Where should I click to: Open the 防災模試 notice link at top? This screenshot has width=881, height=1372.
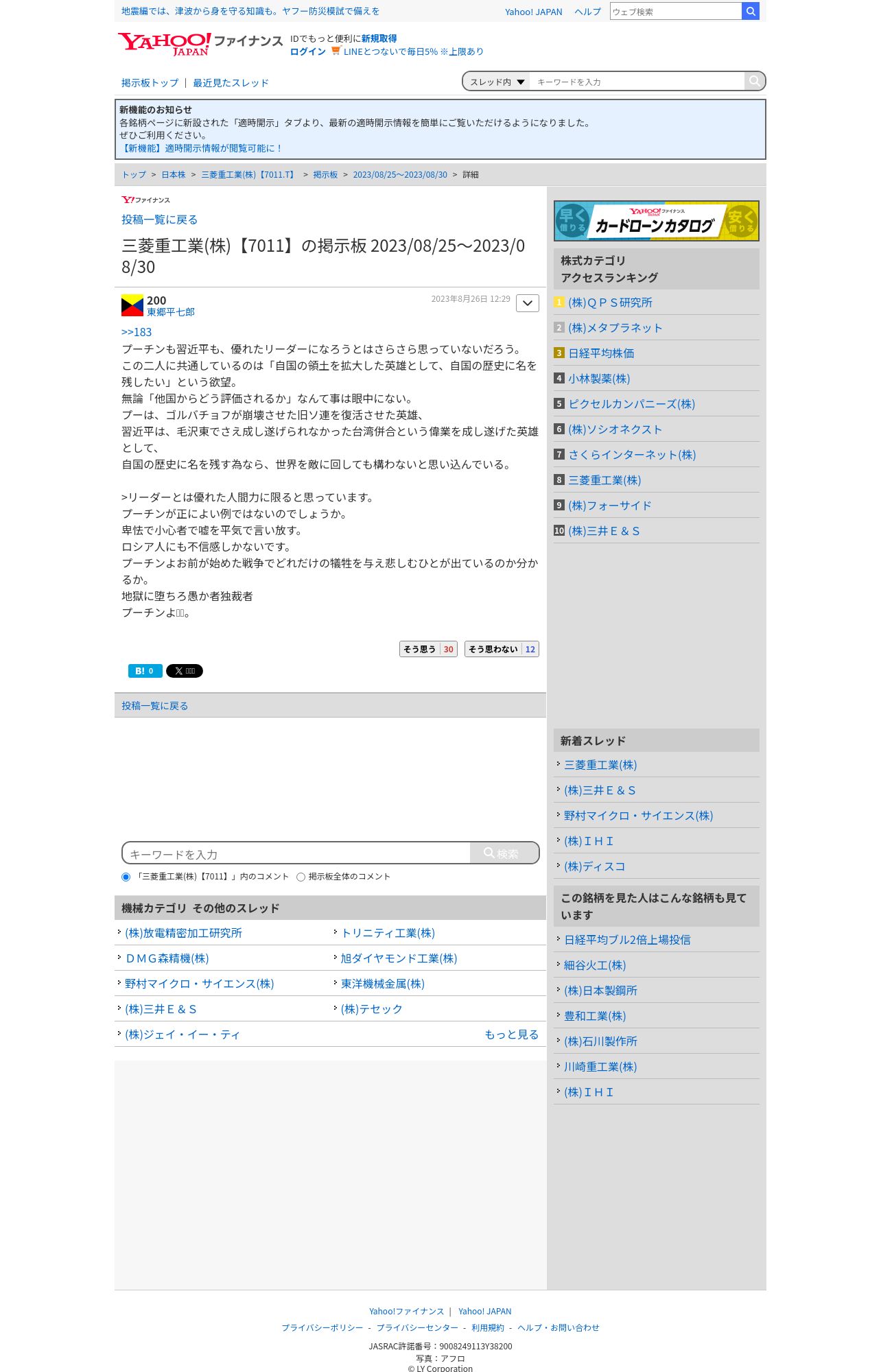(250, 11)
